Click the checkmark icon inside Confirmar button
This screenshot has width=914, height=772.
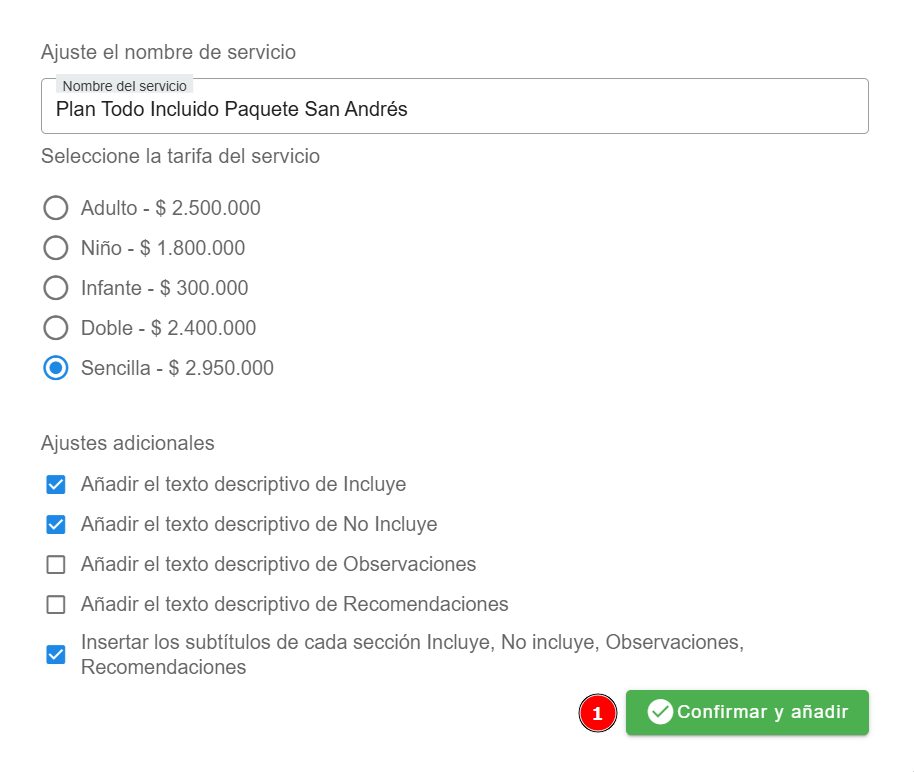[x=660, y=712]
